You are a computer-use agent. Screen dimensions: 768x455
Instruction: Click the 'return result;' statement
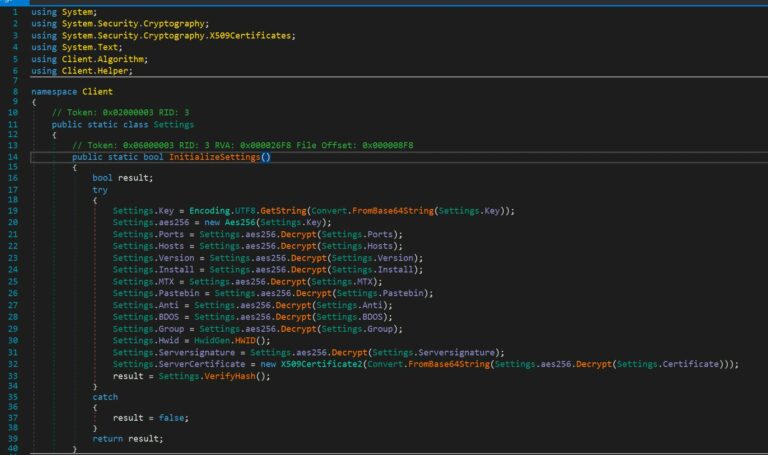point(128,439)
